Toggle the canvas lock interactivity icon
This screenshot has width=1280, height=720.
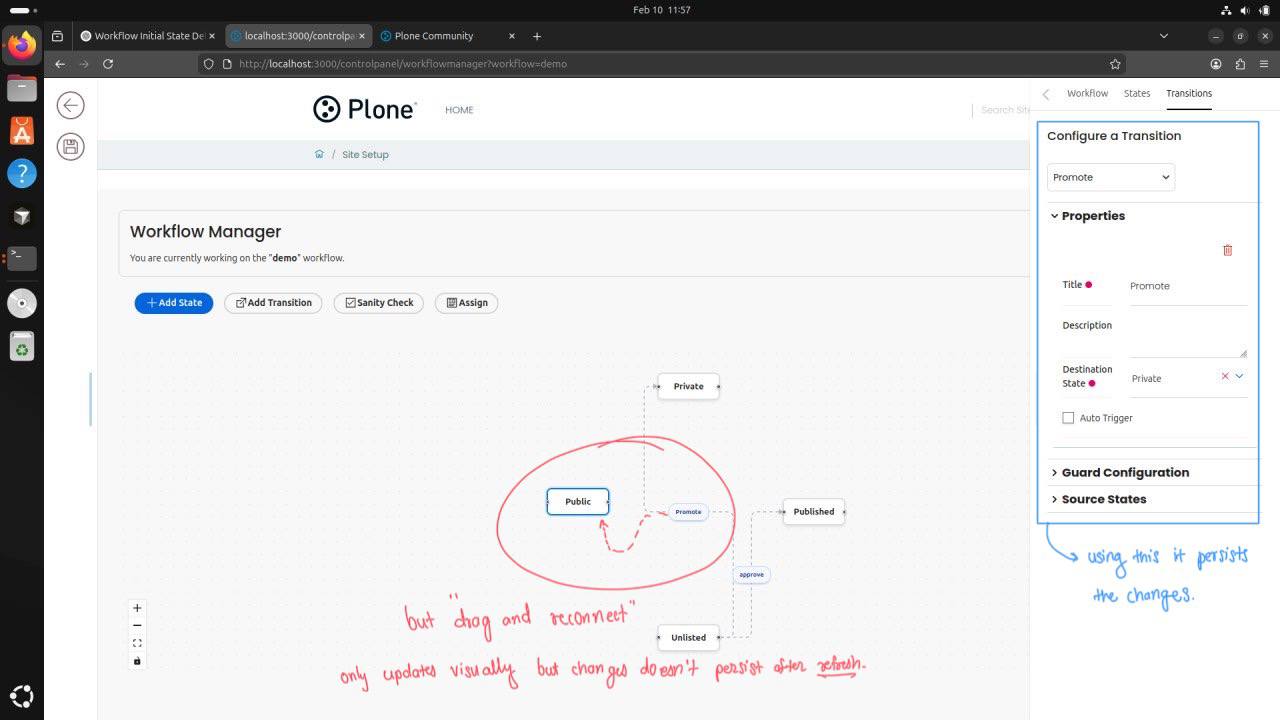click(137, 661)
